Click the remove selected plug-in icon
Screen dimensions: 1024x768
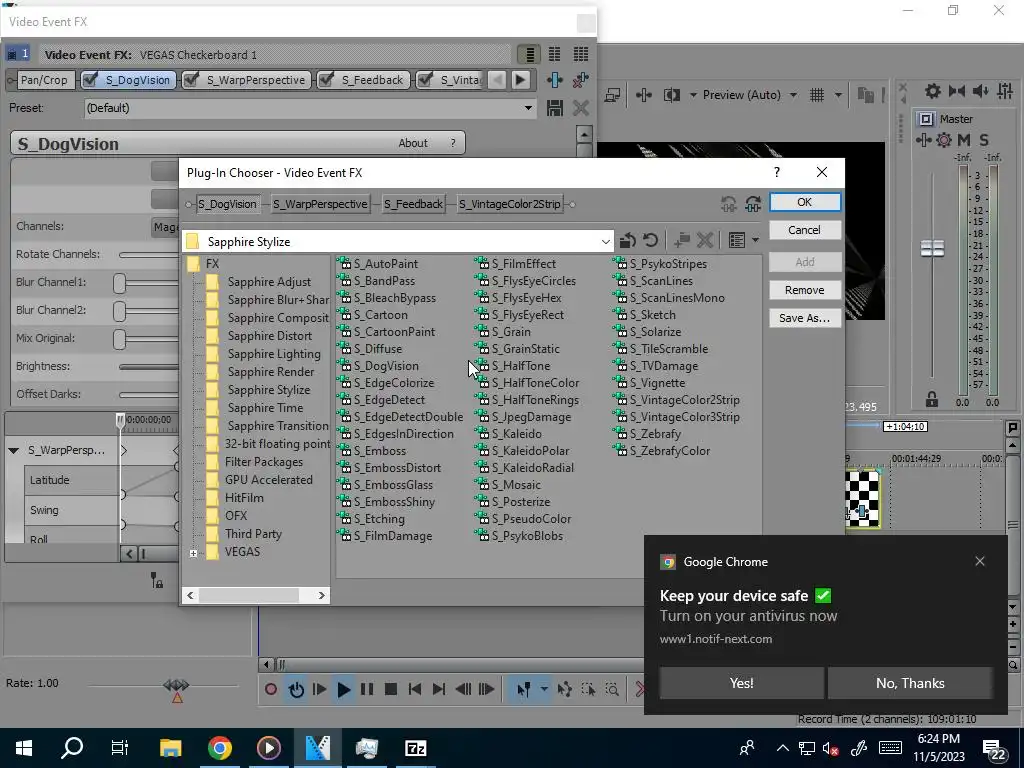tap(580, 80)
